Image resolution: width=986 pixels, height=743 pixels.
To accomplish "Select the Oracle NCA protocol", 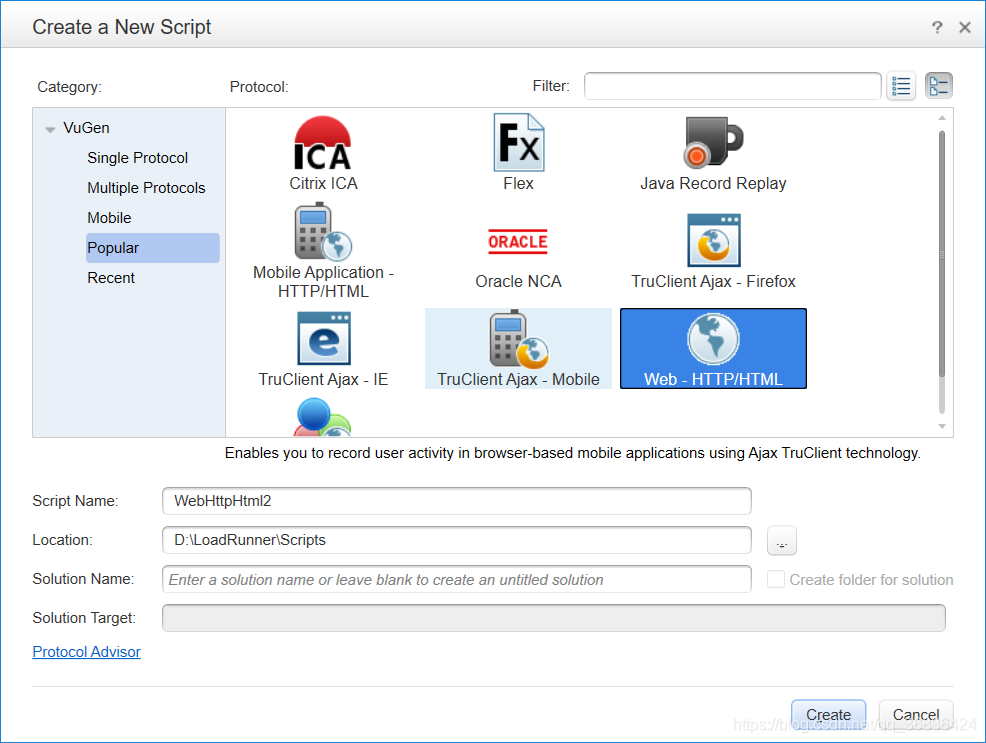I will [518, 259].
